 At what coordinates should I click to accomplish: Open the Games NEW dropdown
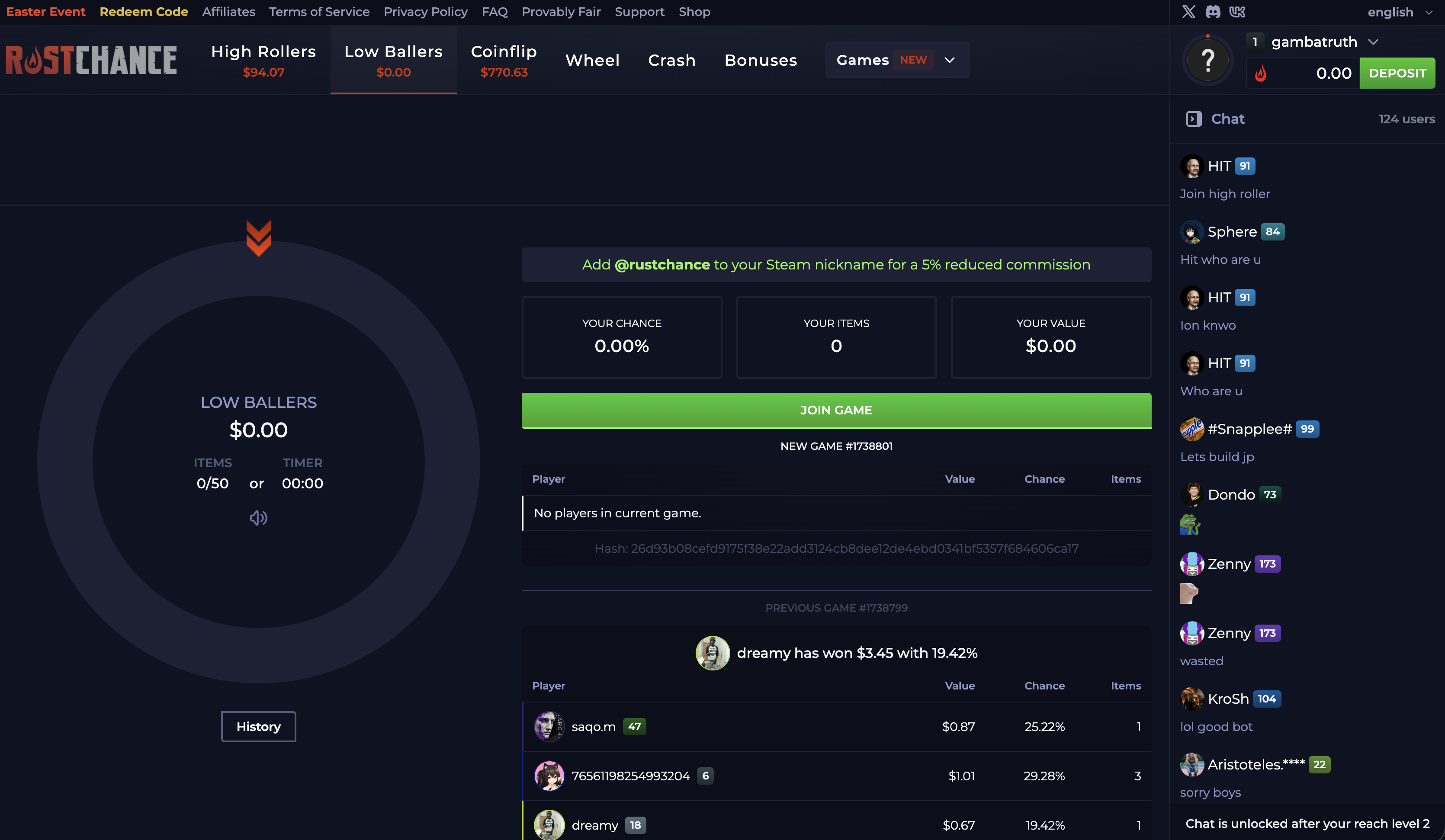[x=897, y=60]
